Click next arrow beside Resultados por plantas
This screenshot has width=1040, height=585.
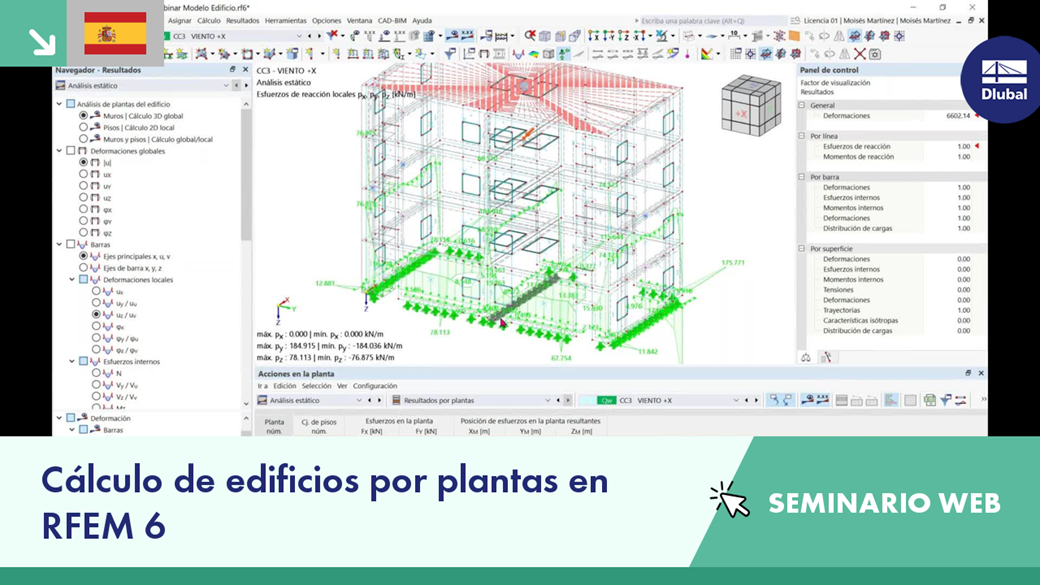pyautogui.click(x=568, y=400)
